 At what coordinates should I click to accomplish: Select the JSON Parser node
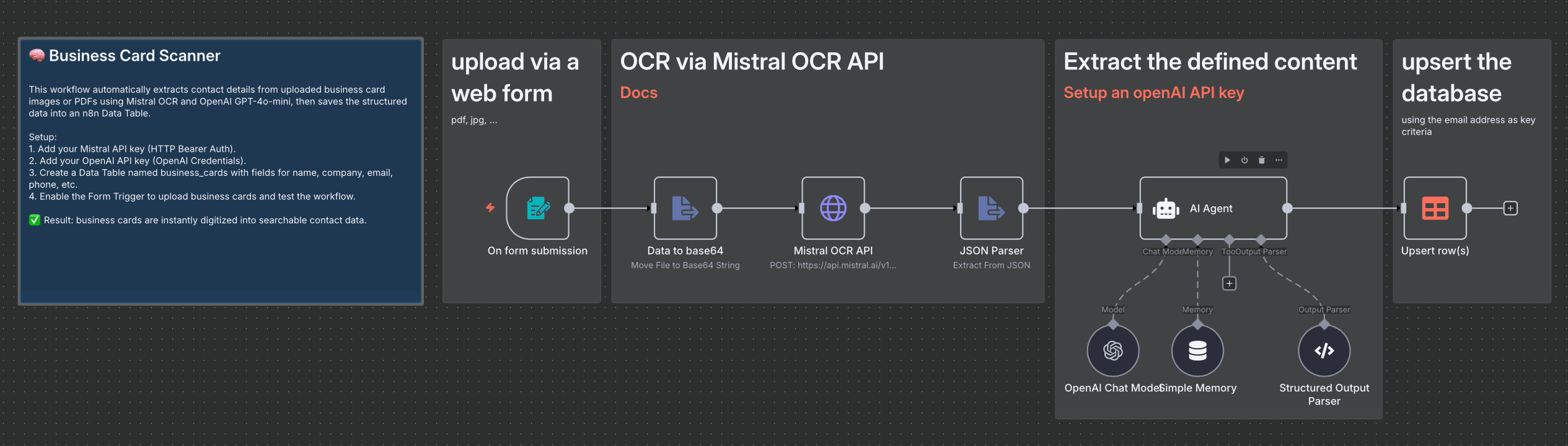coord(991,208)
